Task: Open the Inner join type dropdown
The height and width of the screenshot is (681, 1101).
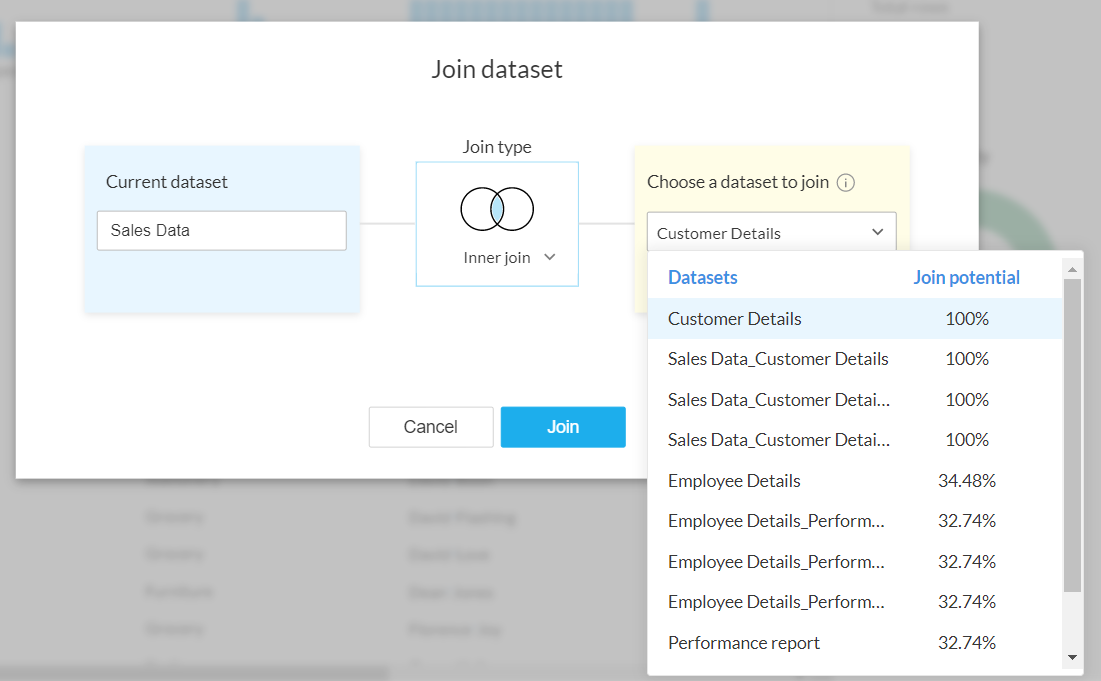Action: 509,257
